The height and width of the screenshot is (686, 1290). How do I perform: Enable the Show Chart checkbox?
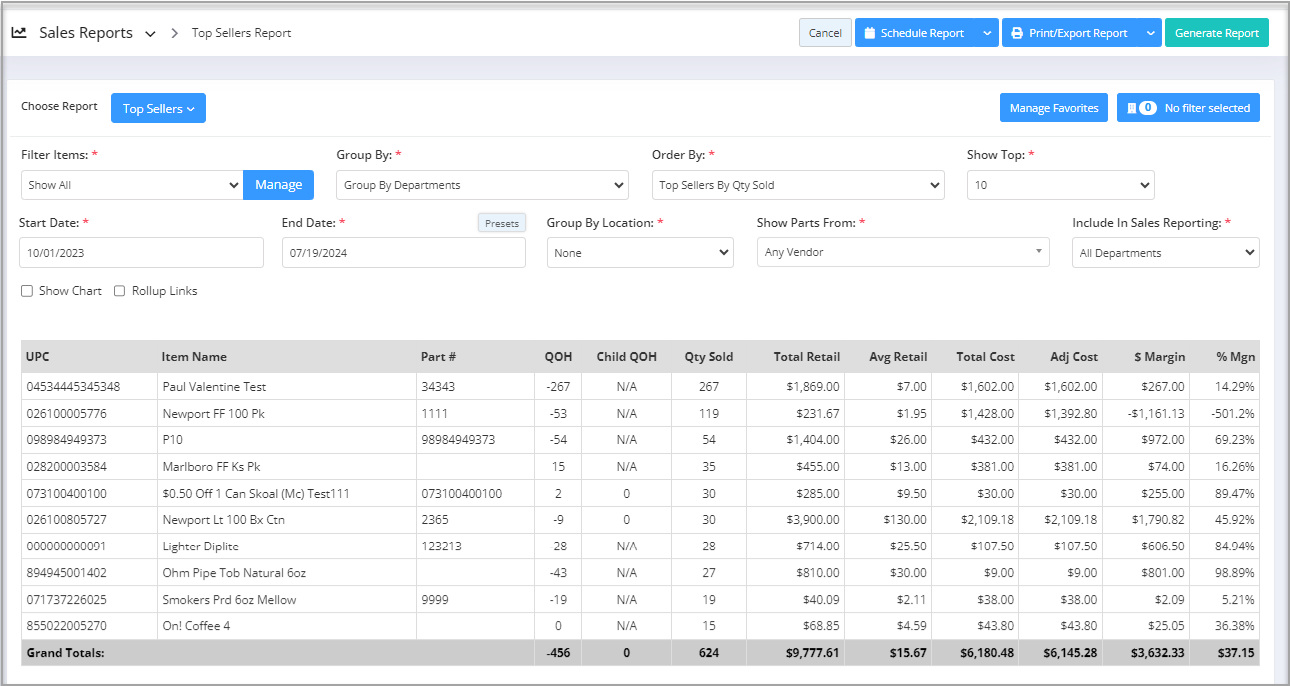click(x=27, y=291)
